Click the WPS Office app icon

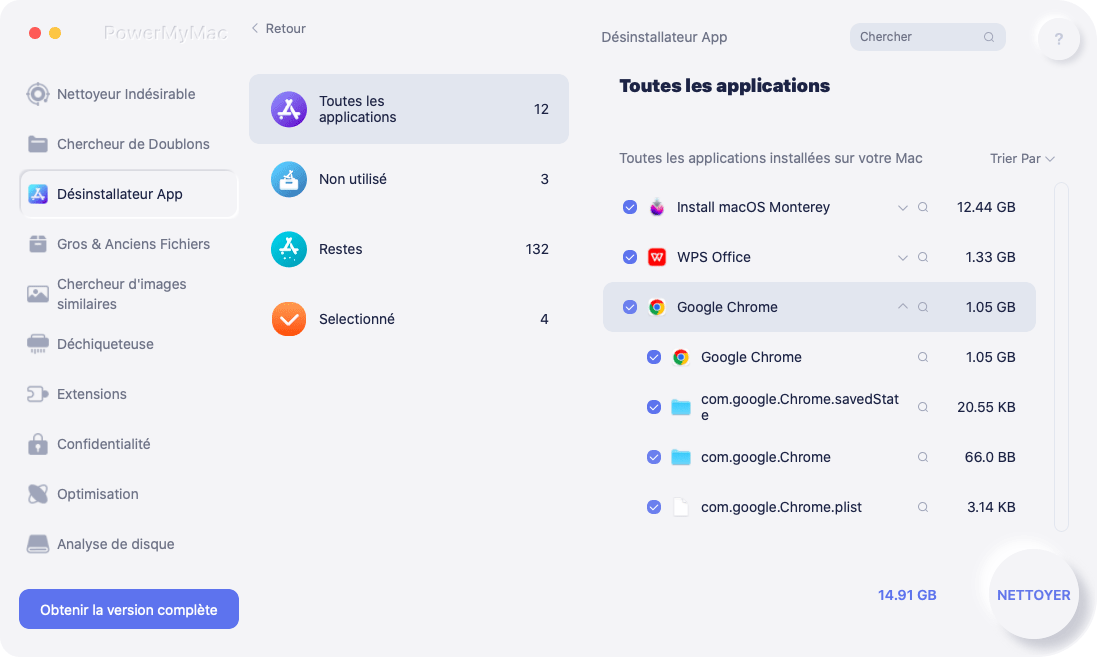pos(657,257)
